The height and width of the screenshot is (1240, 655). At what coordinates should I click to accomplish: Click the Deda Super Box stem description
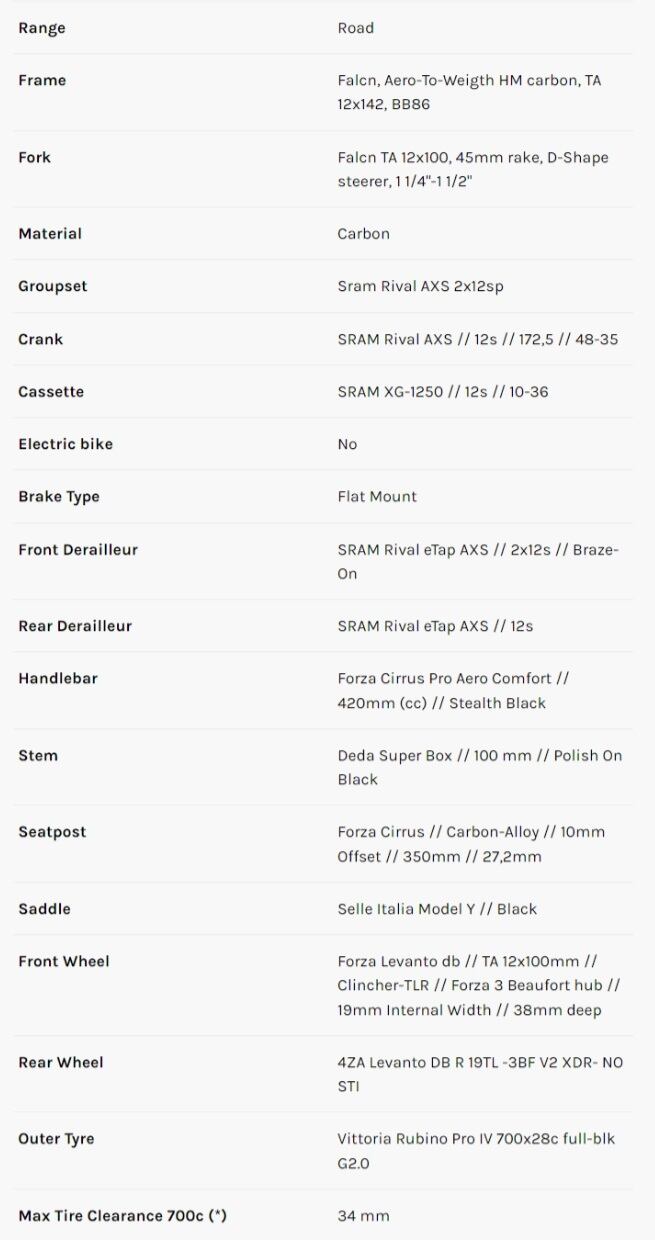pos(479,768)
